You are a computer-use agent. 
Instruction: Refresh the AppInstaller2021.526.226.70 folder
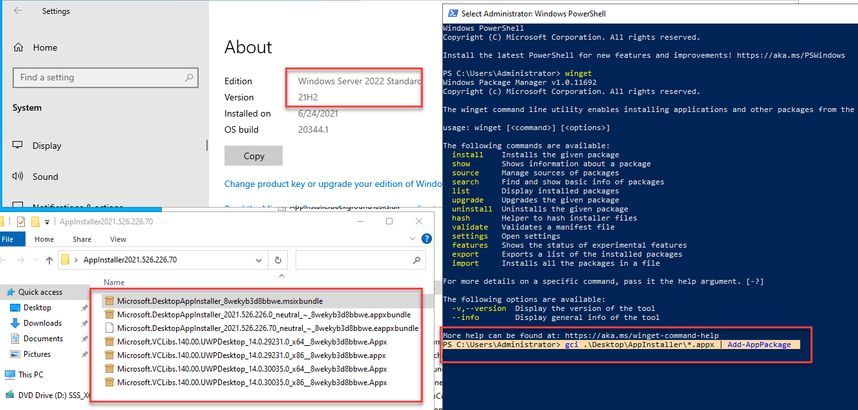pos(277,260)
